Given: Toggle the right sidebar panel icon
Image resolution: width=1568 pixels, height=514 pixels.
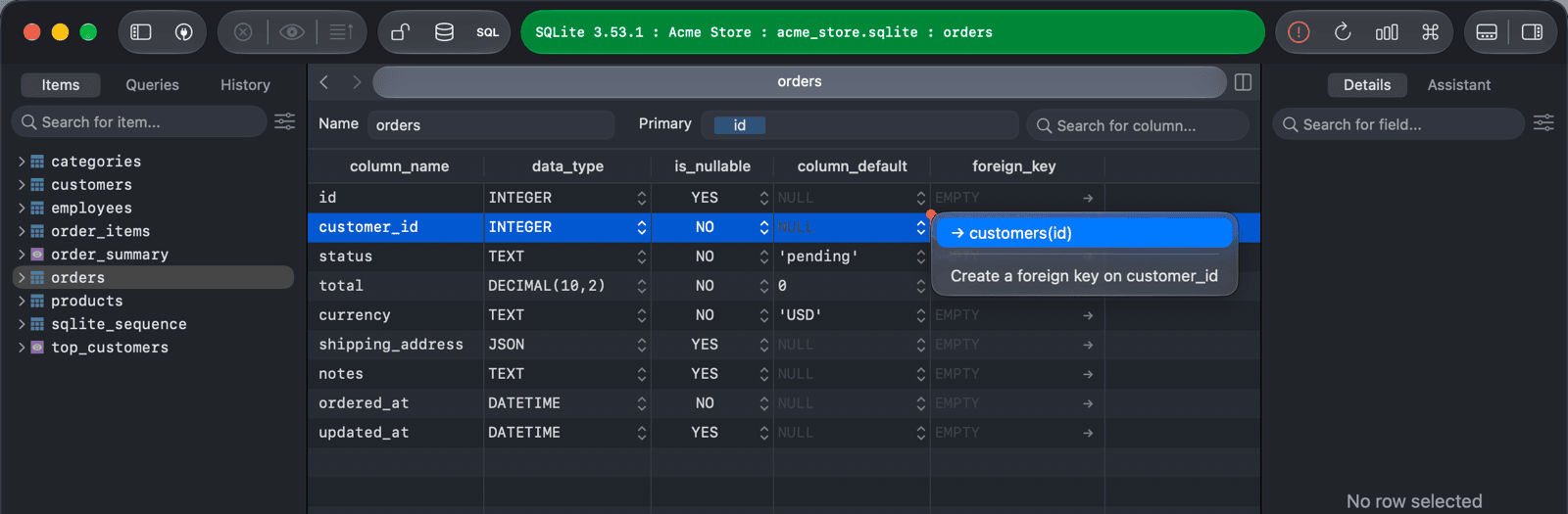Looking at the screenshot, I should click(x=1532, y=32).
